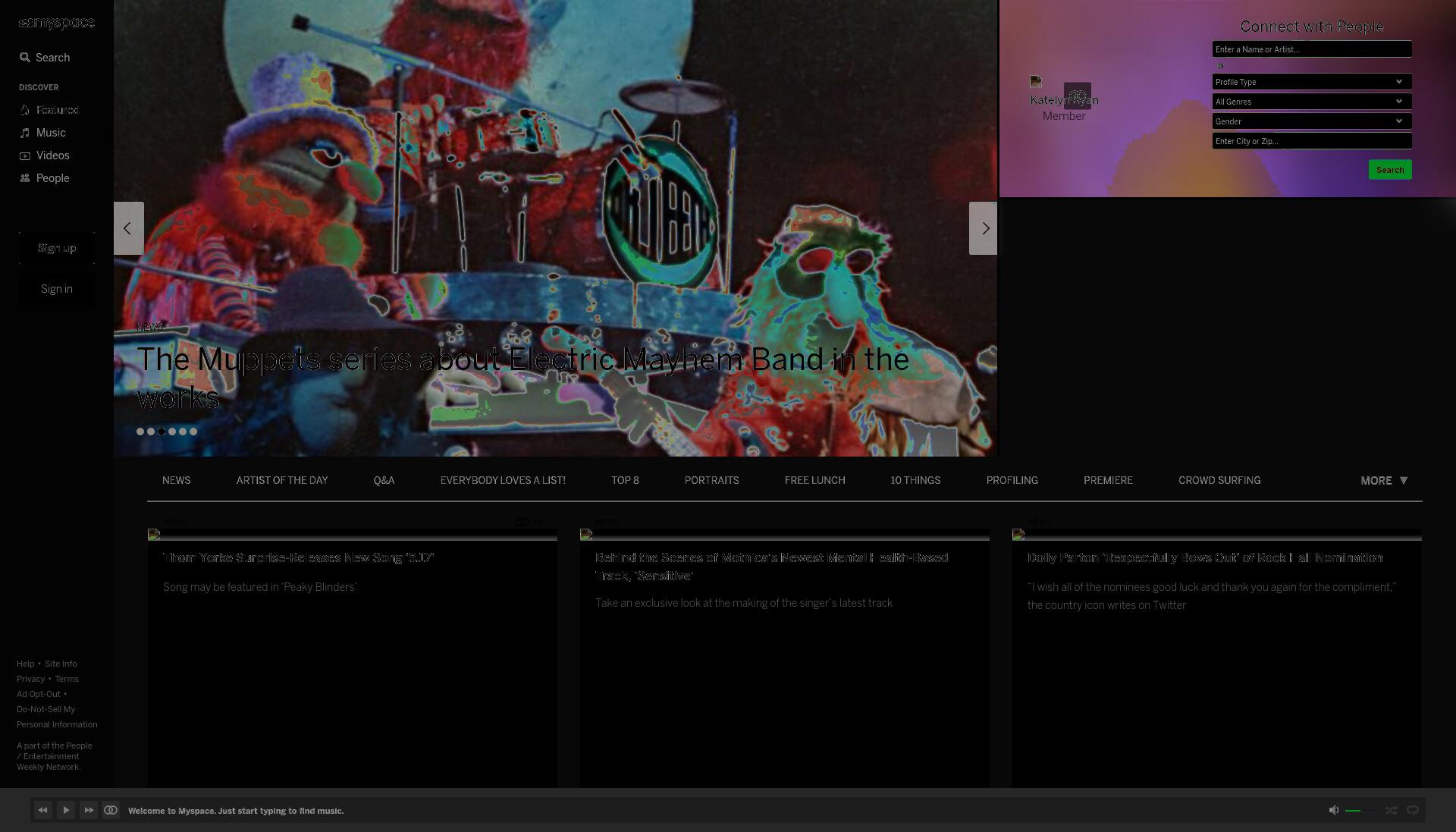Viewport: 1456px width, 832px height.
Task: Click 'Song may be featured in Peaky Blinders' text
Action: tap(259, 588)
